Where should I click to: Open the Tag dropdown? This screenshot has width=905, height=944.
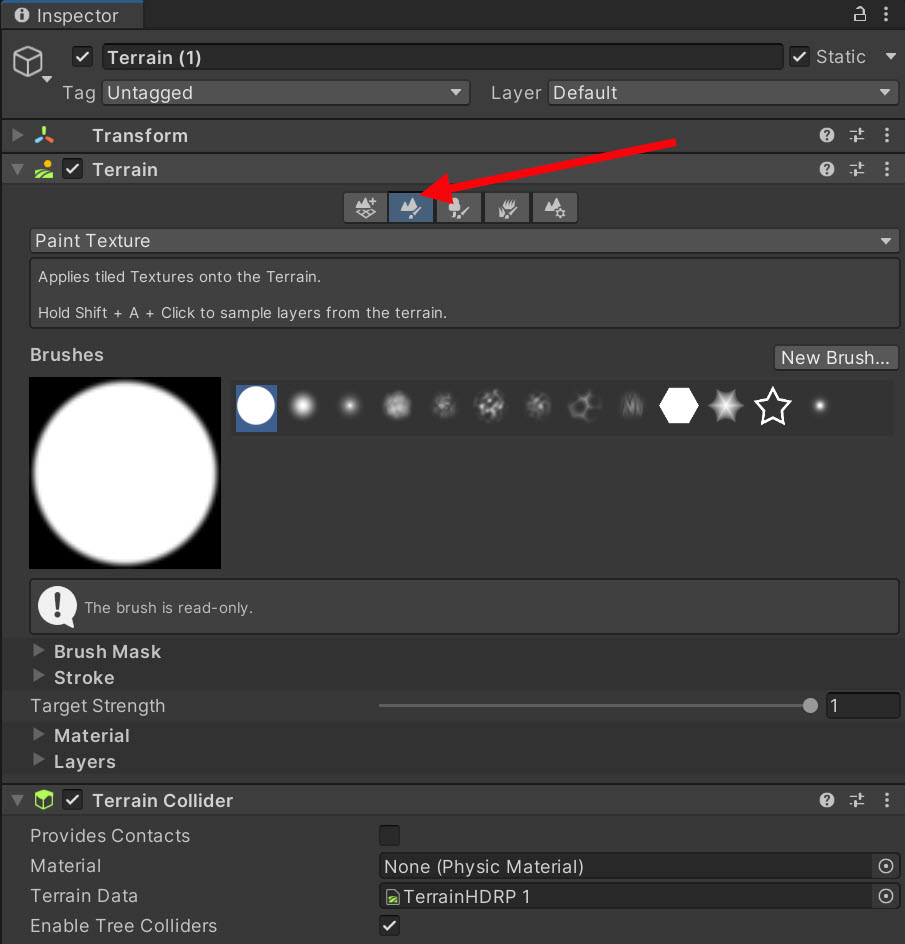point(285,93)
